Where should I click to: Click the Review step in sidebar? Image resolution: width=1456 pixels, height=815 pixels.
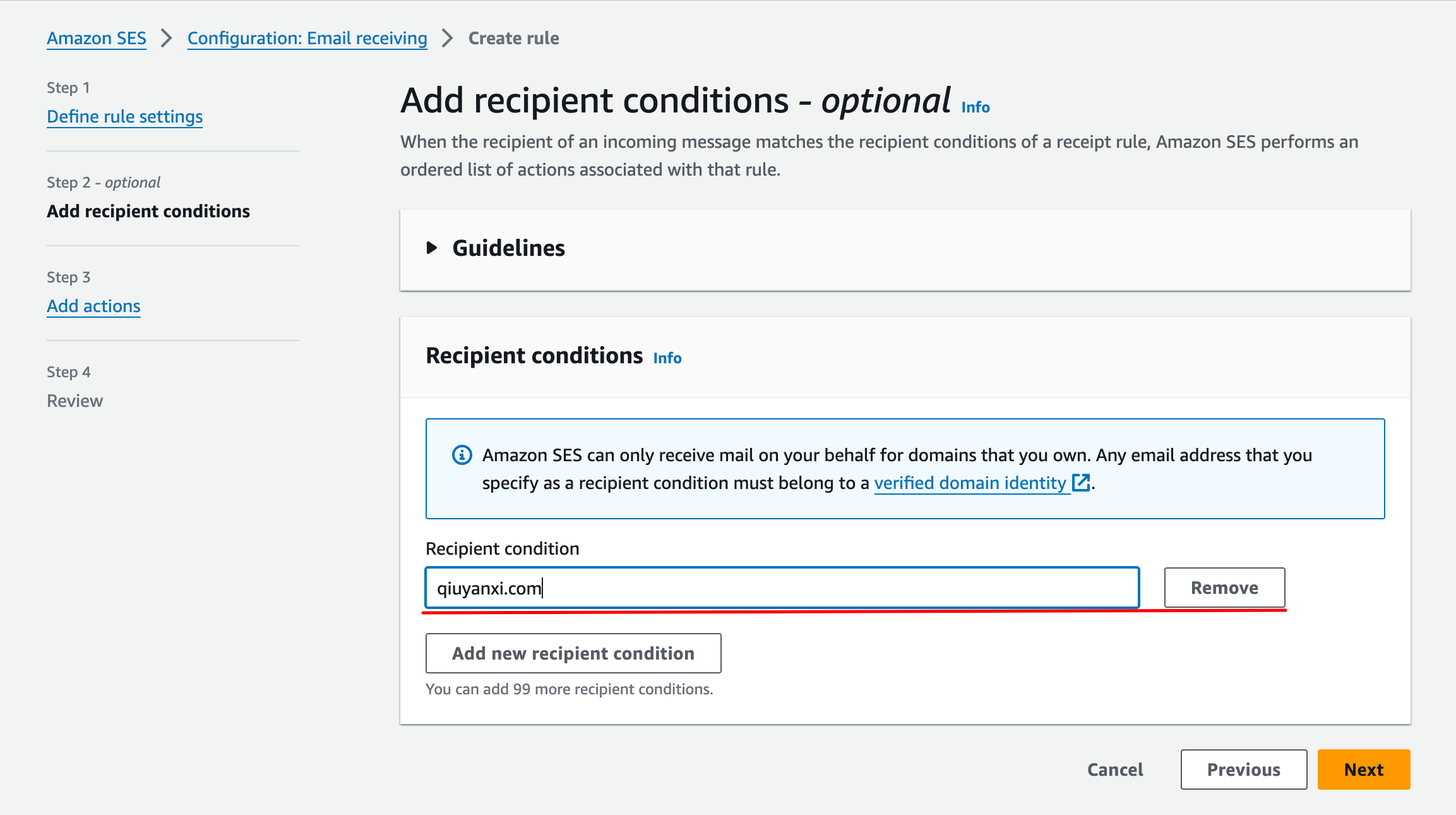click(x=75, y=401)
